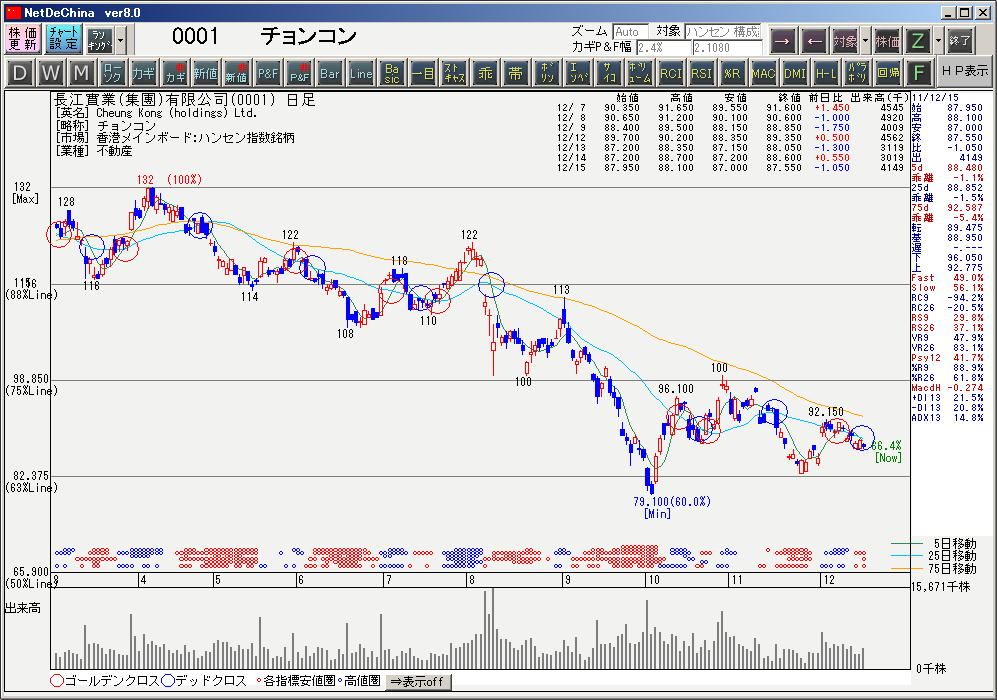Show the RSI indicator
Image resolution: width=997 pixels, height=700 pixels.
tap(702, 73)
